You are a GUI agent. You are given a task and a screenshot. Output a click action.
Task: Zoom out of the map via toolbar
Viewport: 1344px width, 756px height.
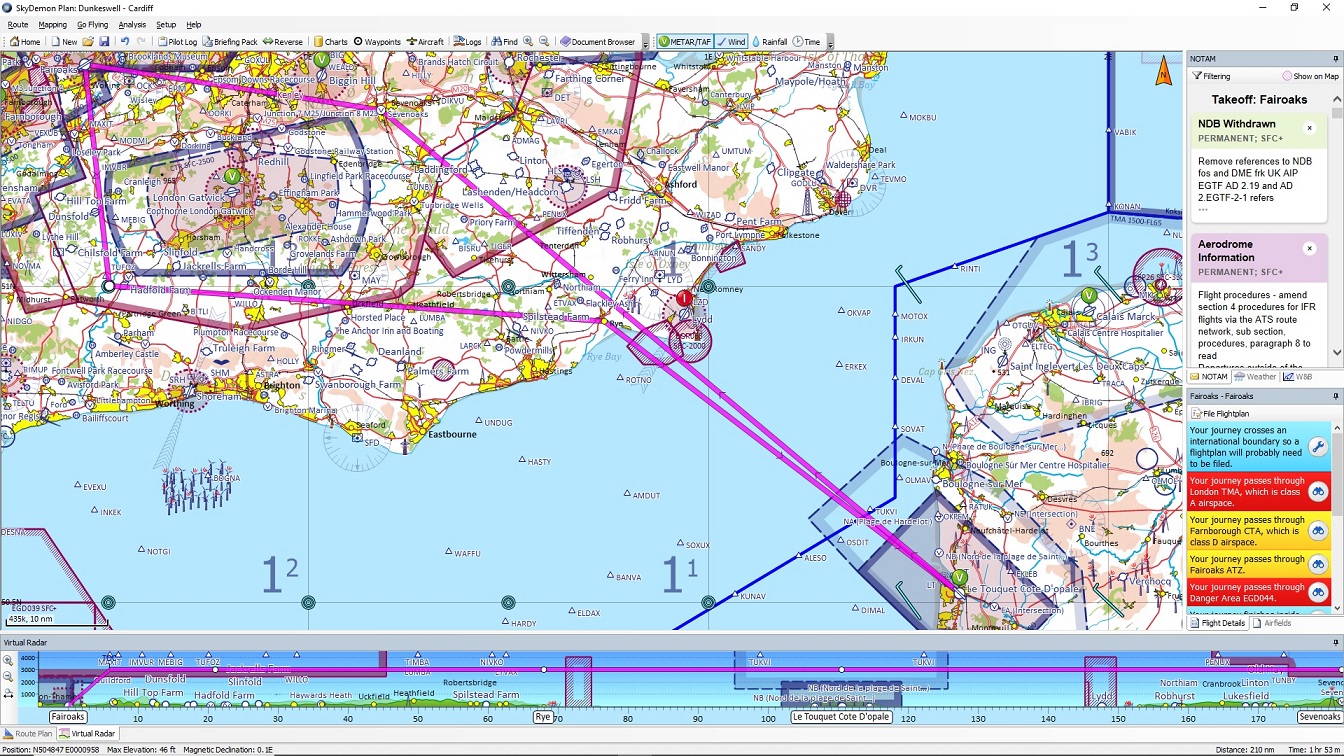pos(544,42)
